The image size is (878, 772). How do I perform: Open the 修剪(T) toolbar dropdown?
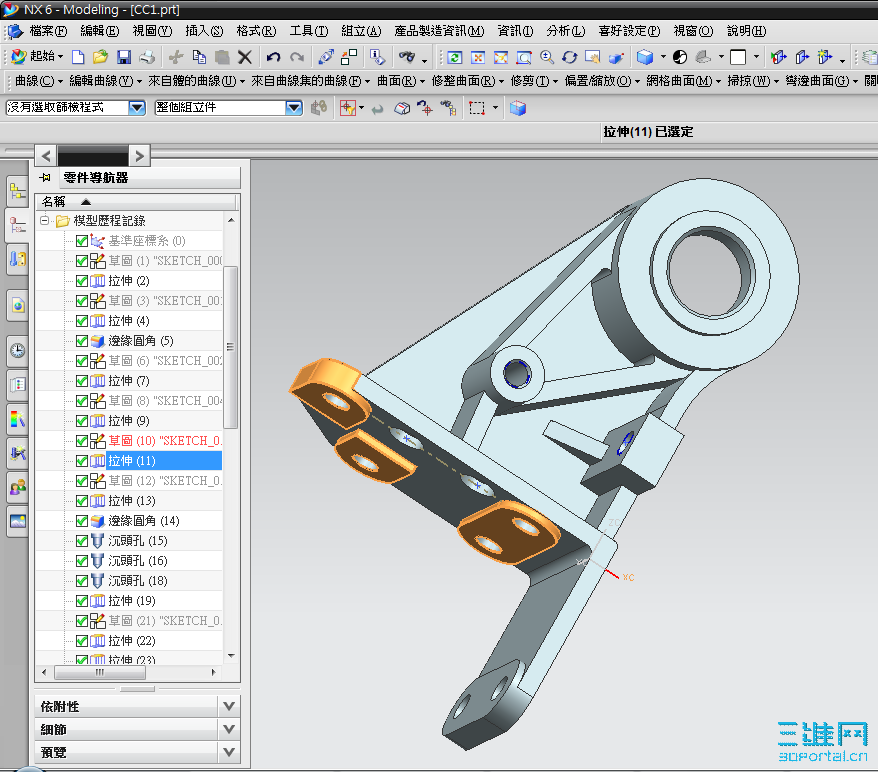click(x=534, y=81)
